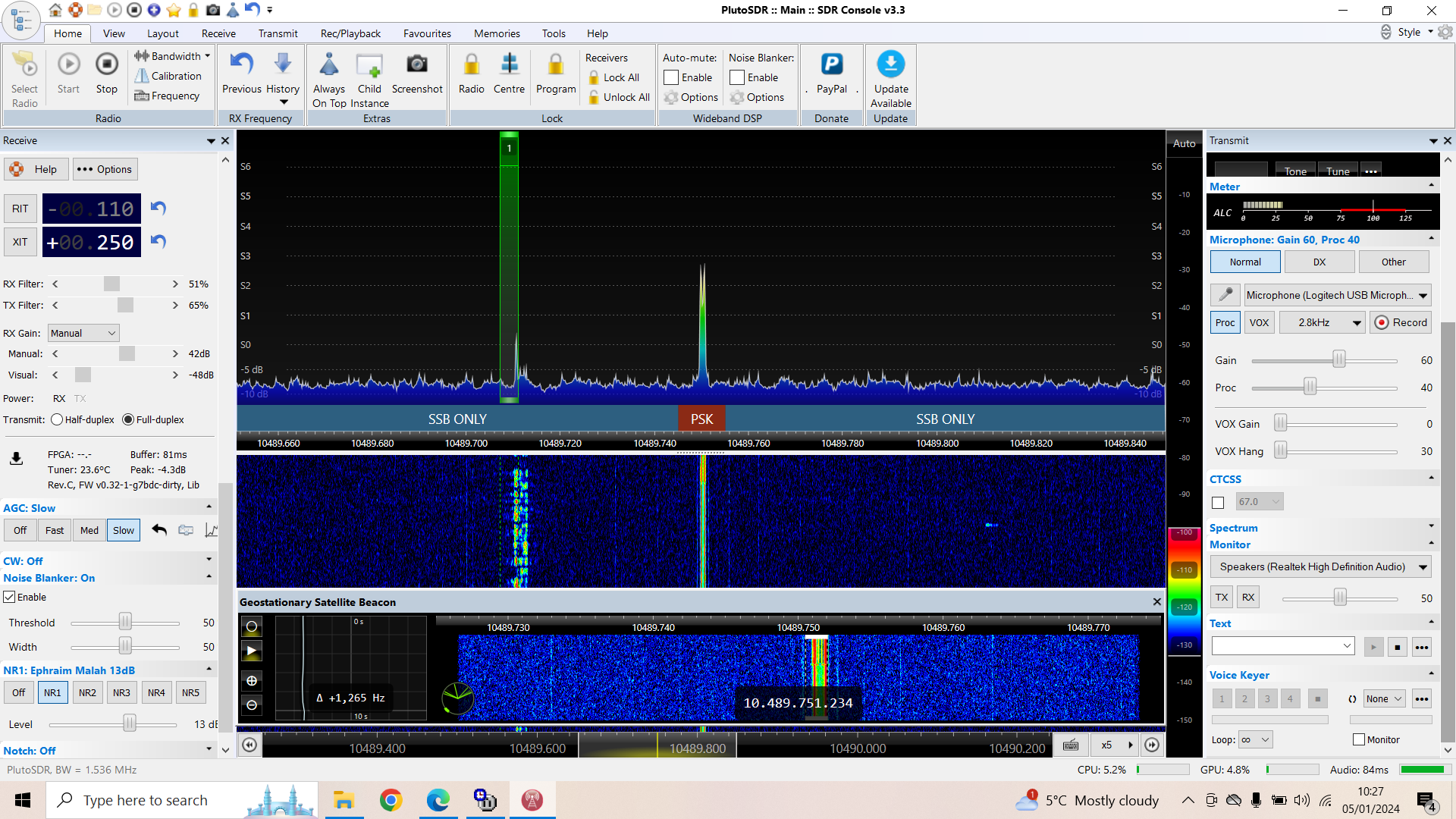Start a microphone Record
This screenshot has height=819, width=1456.
tap(1400, 322)
